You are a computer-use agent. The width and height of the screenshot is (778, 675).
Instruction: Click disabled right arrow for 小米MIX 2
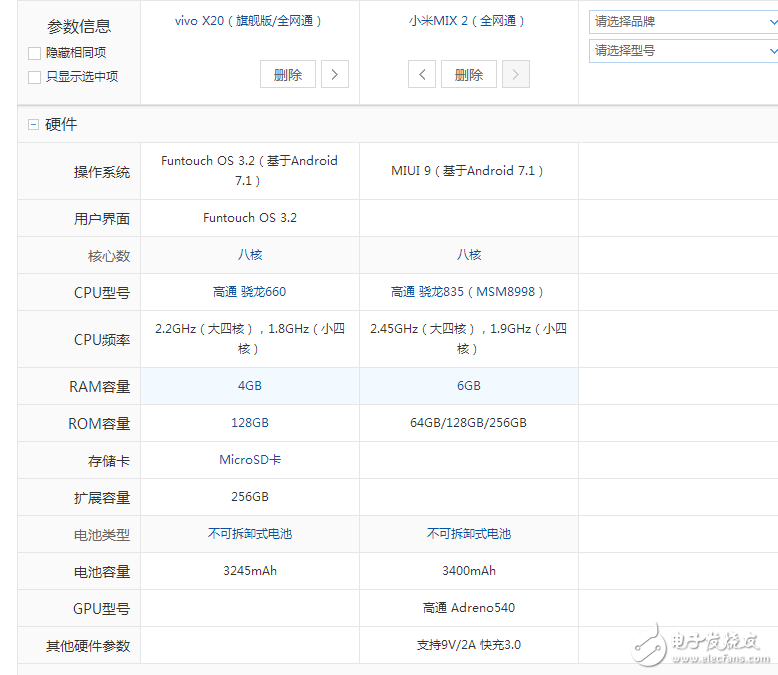(x=516, y=74)
